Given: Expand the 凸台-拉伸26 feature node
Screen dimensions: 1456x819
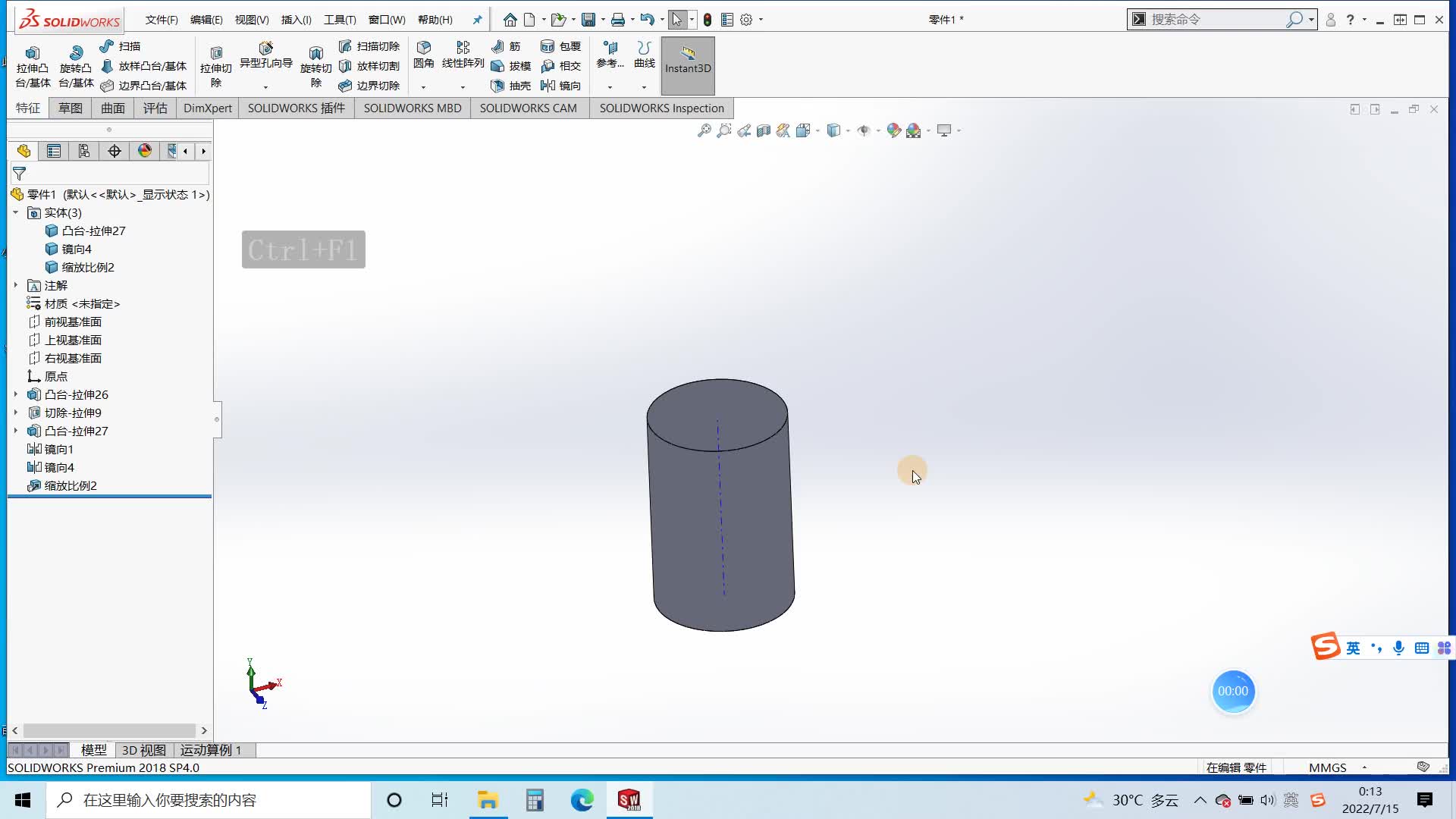Looking at the screenshot, I should pyautogui.click(x=15, y=395).
